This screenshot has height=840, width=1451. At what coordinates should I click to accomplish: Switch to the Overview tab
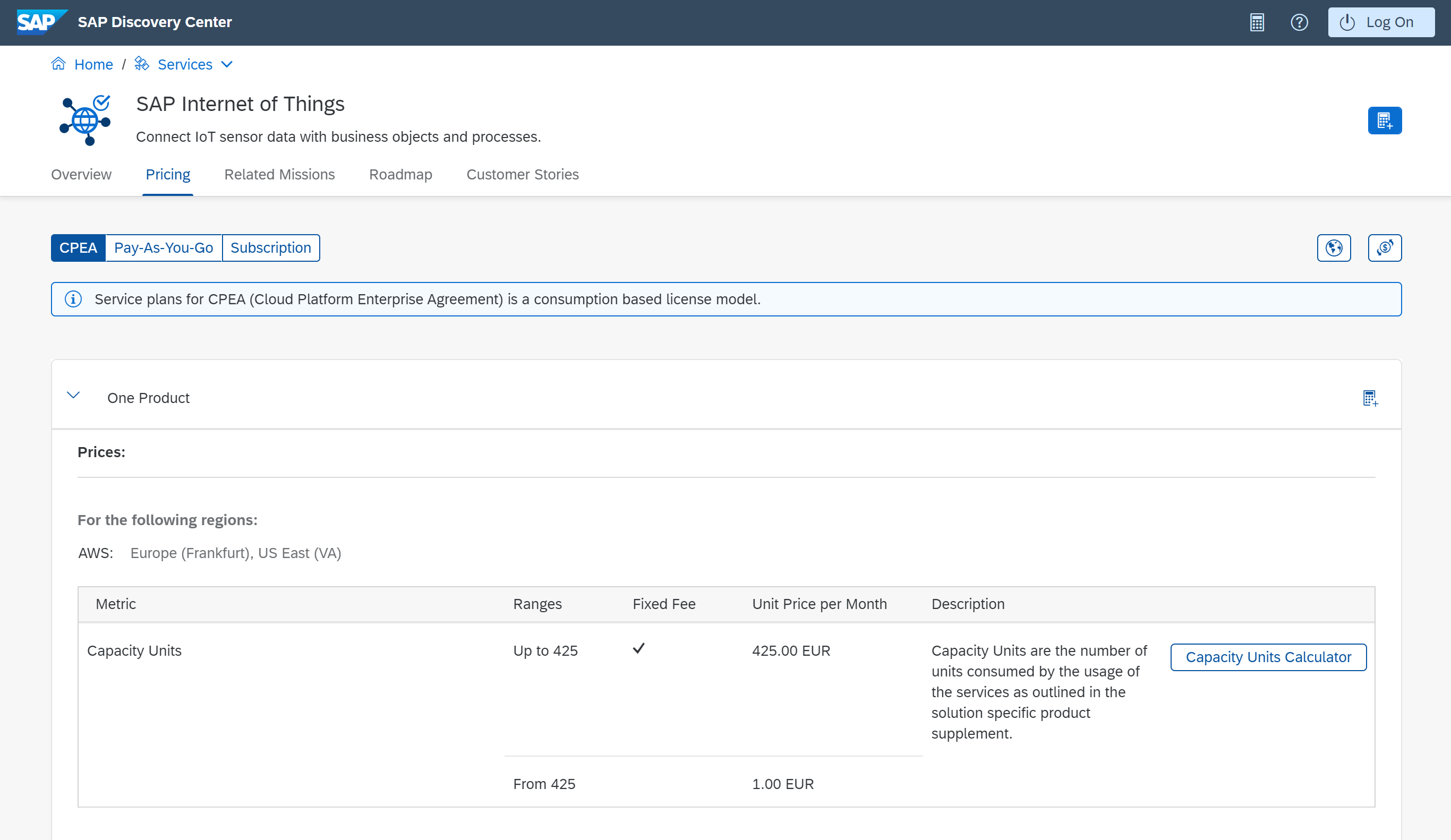tap(81, 175)
